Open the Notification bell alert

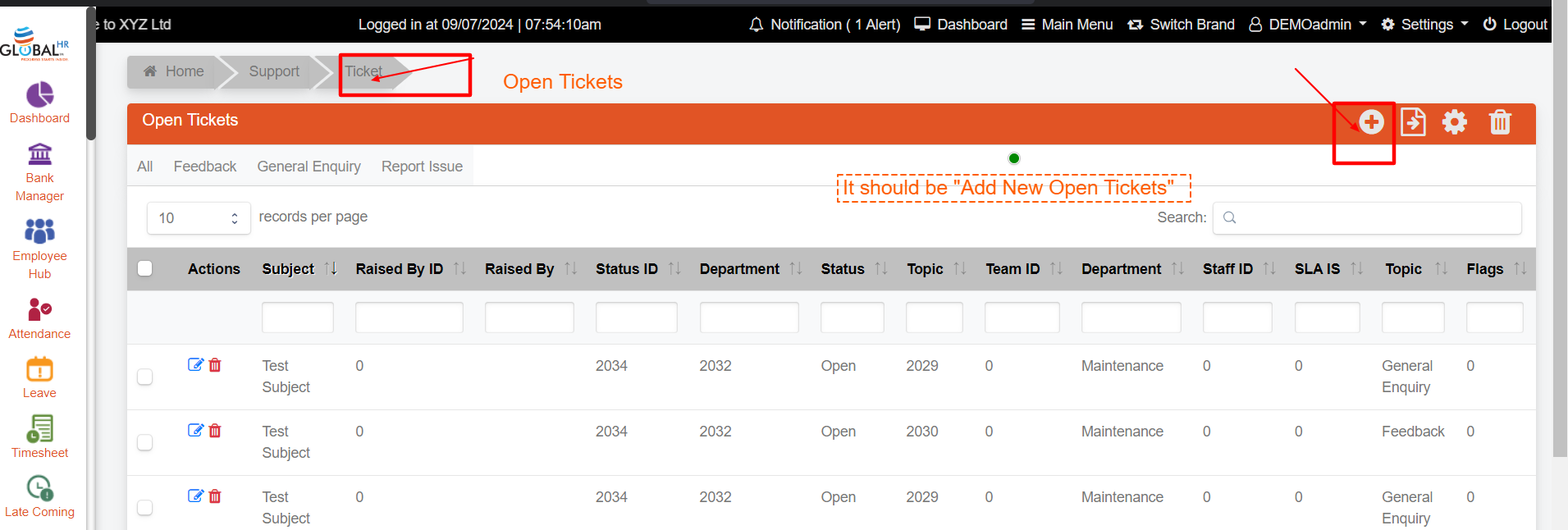click(824, 25)
